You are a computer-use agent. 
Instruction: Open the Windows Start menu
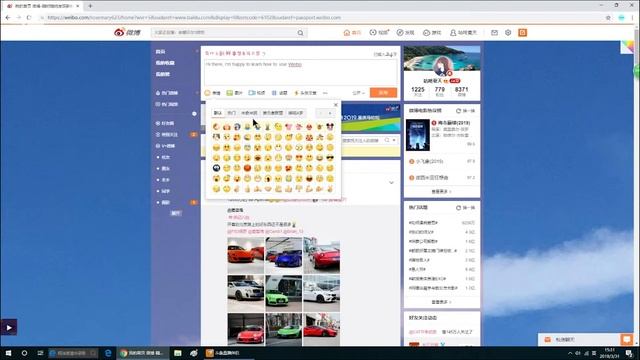[x=8, y=353]
